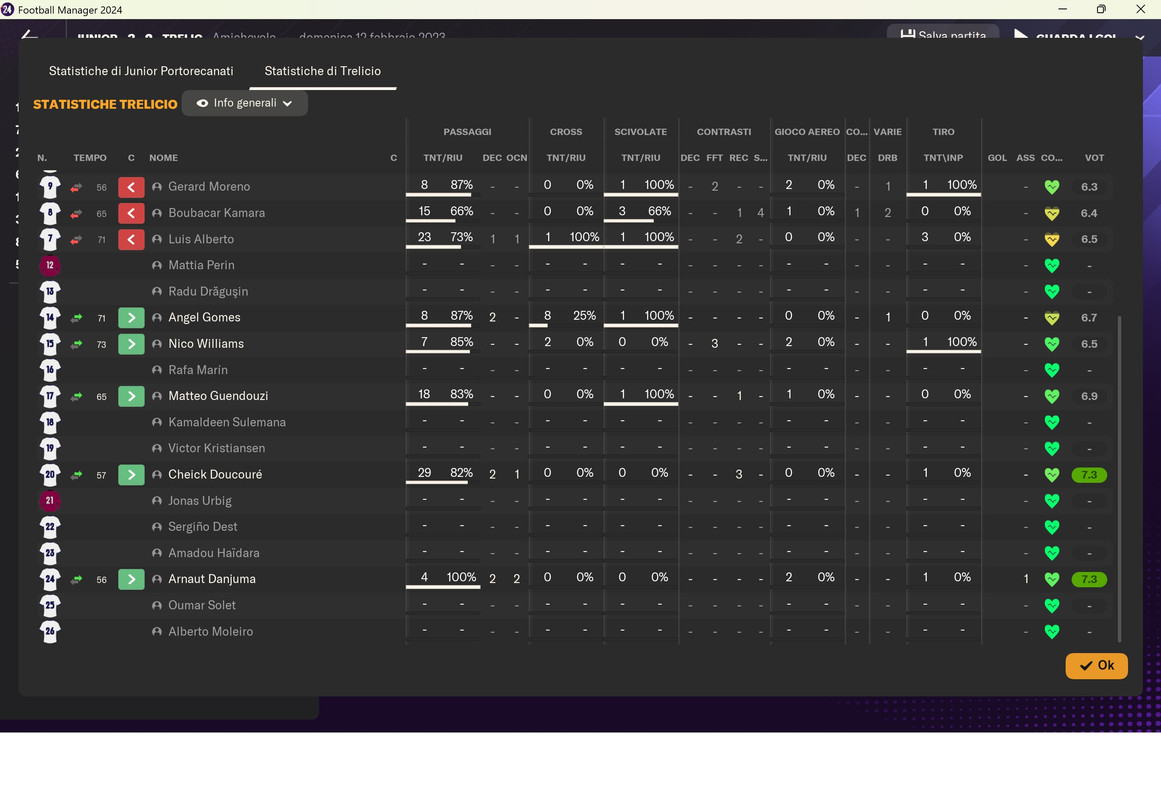Open player Kamaldeen Sulemana
The width and height of the screenshot is (1161, 800).
point(227,422)
